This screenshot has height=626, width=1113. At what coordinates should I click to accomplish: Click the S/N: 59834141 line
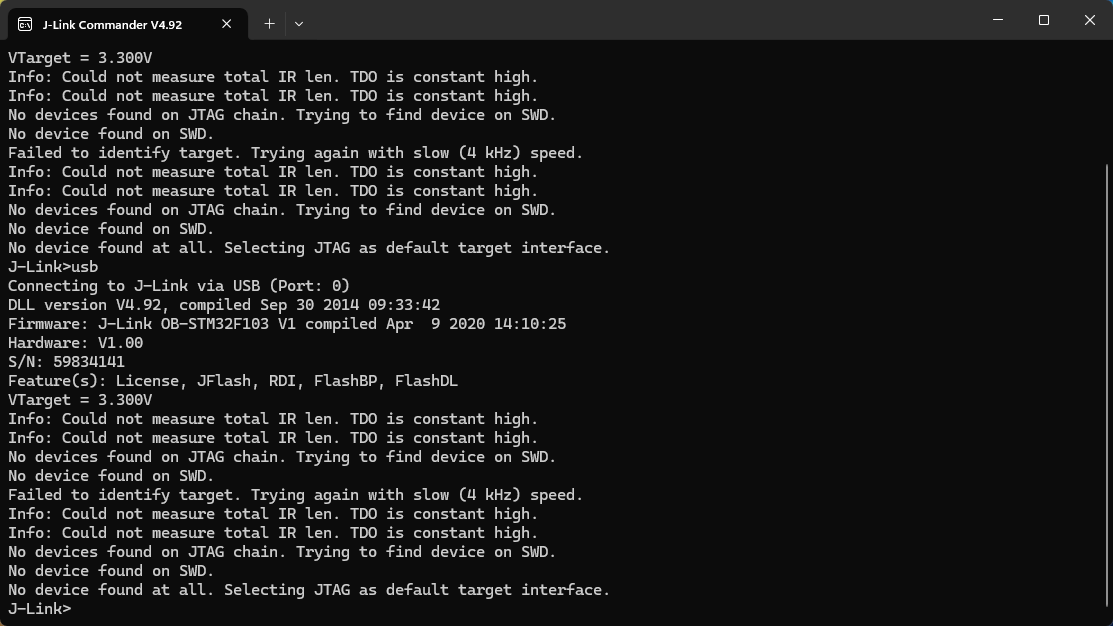click(x=66, y=362)
